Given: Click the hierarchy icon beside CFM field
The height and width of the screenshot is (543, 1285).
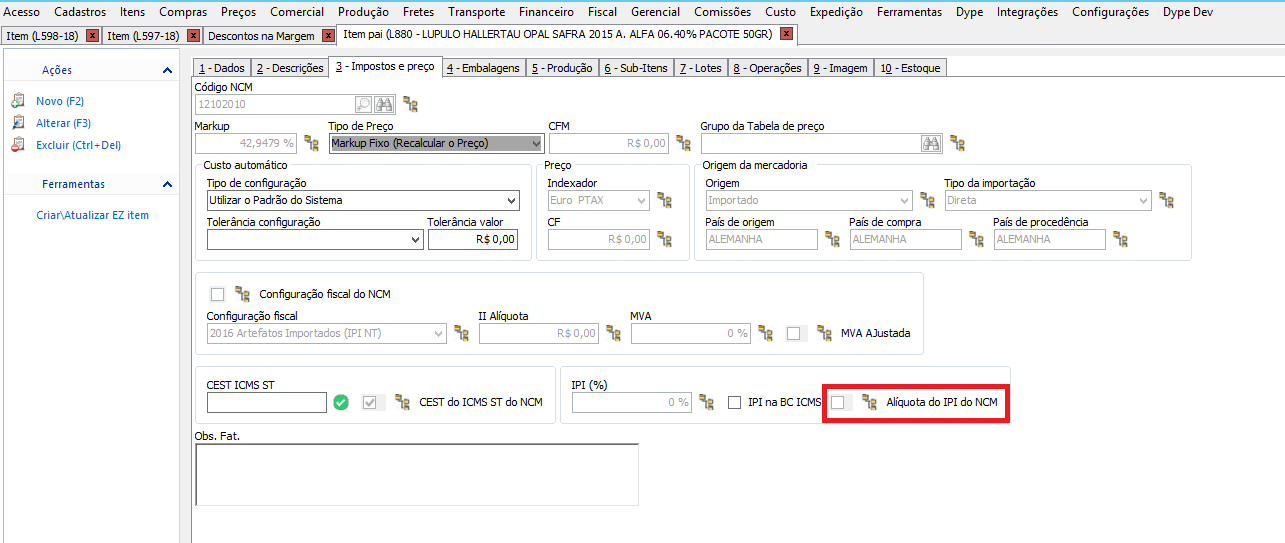Looking at the screenshot, I should tap(683, 143).
